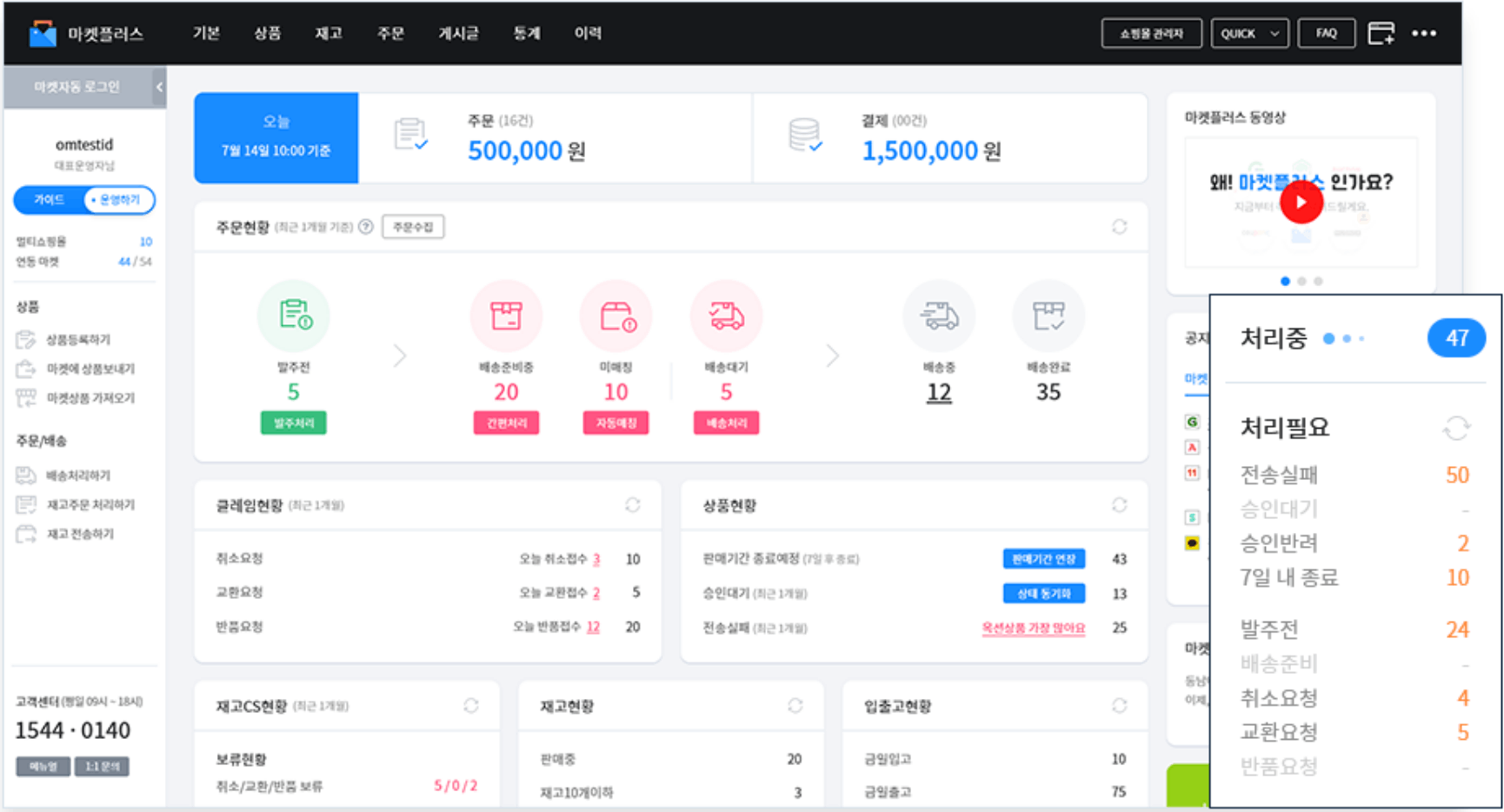Click the 배송완료 completed icon
Screen dimensions: 1504x812
pyautogui.click(x=1048, y=315)
